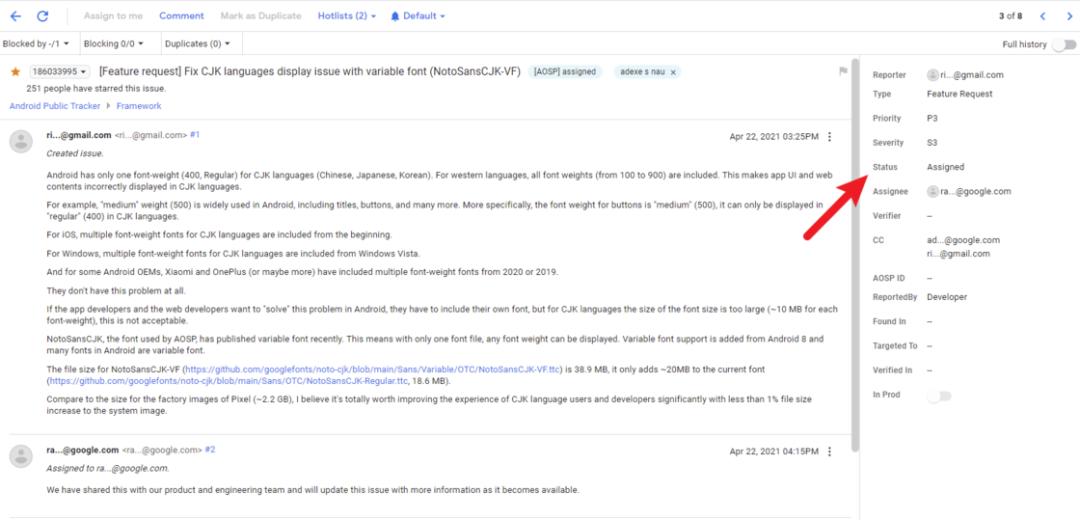The height and width of the screenshot is (520, 1080).
Task: Open issue ID 186033995 dropdown
Action: click(59, 72)
